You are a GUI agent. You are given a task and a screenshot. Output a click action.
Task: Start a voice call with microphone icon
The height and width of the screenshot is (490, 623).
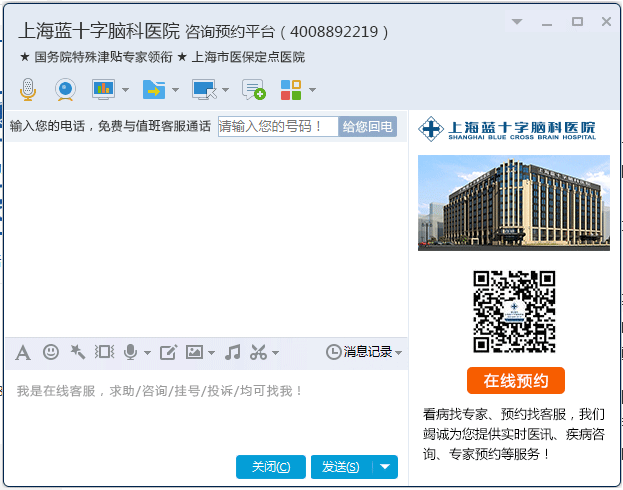(x=28, y=89)
